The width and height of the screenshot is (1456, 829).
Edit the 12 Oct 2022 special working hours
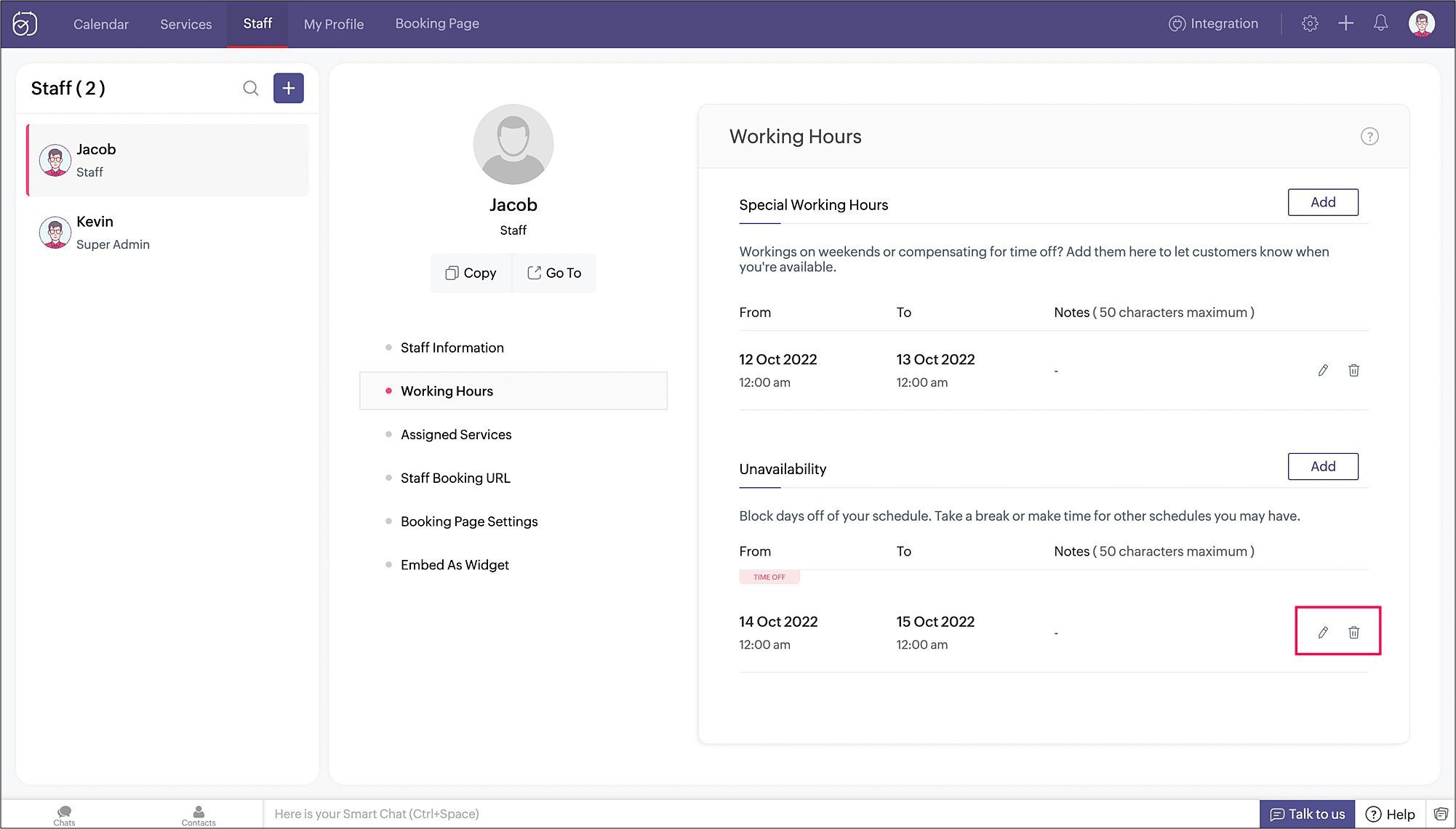click(1323, 371)
